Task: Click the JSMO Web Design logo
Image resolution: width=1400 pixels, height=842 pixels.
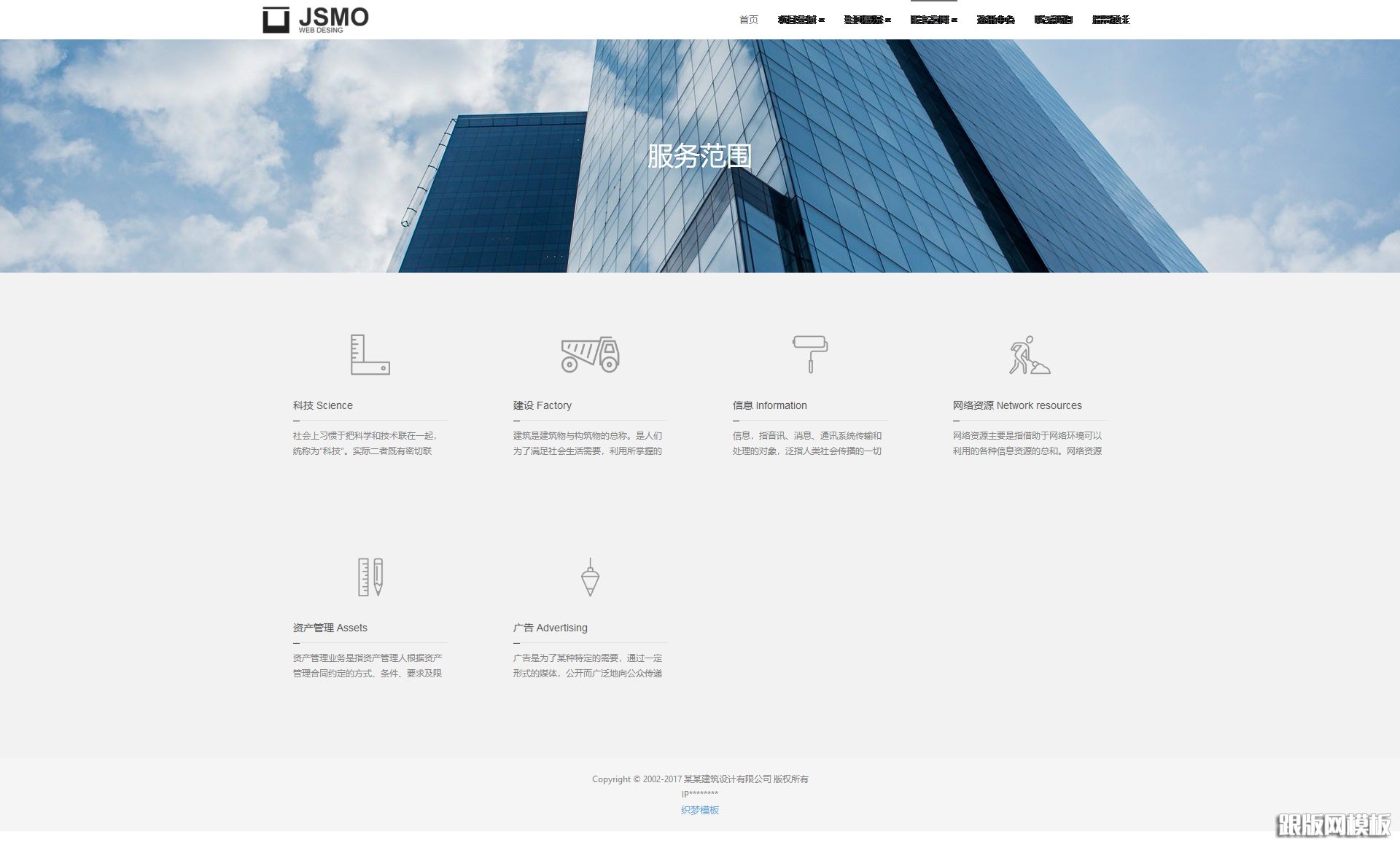Action: point(316,20)
